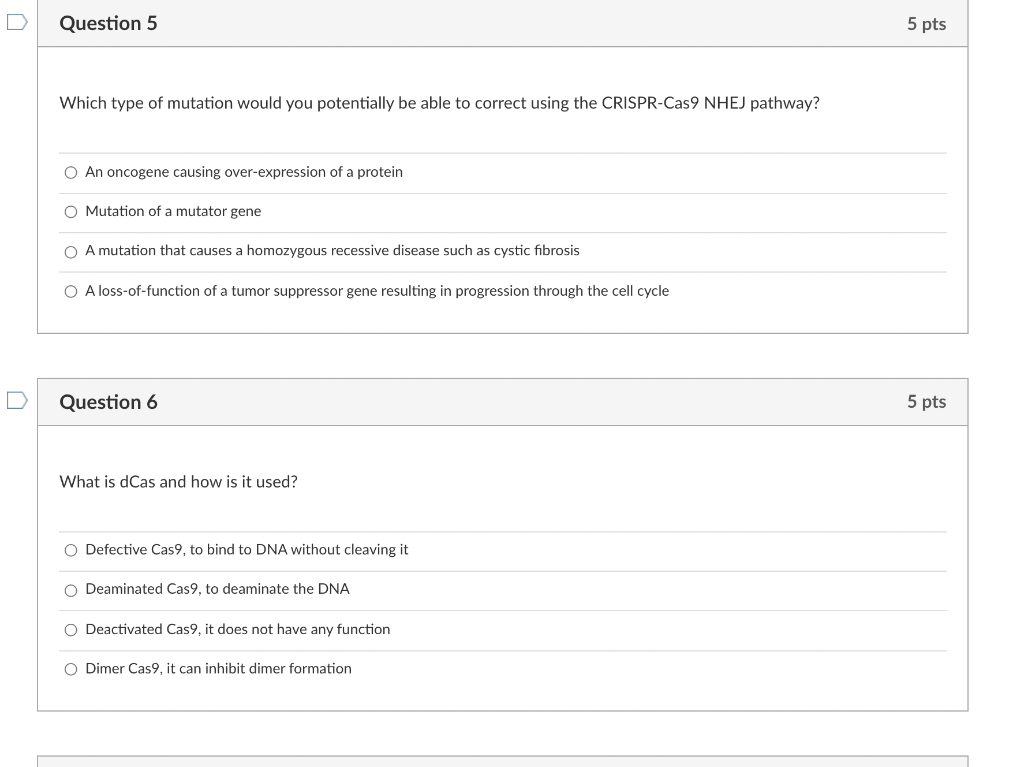The width and height of the screenshot is (1024, 767).
Task: Flag Question 6 with the bookmark icon
Action: [x=17, y=400]
